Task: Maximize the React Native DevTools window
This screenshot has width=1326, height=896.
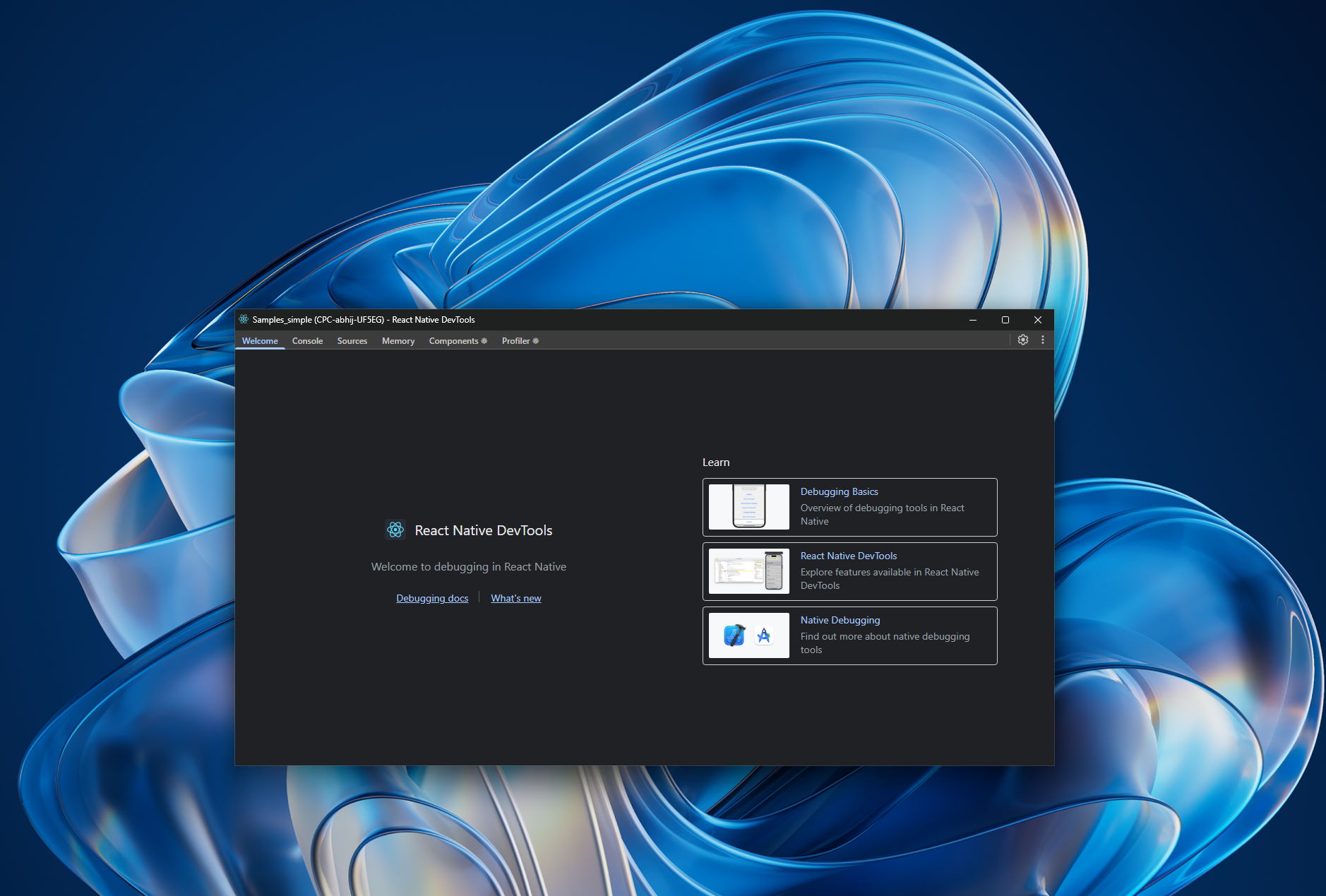Action: (x=1005, y=320)
